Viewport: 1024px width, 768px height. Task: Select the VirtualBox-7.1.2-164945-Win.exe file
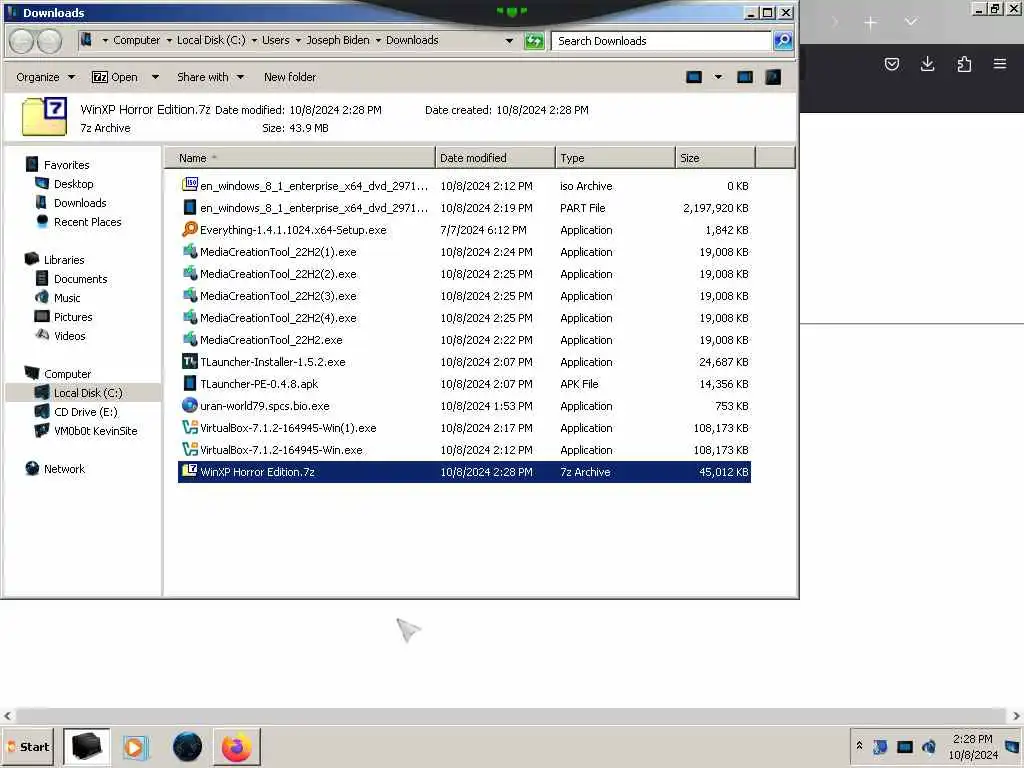tap(464, 450)
